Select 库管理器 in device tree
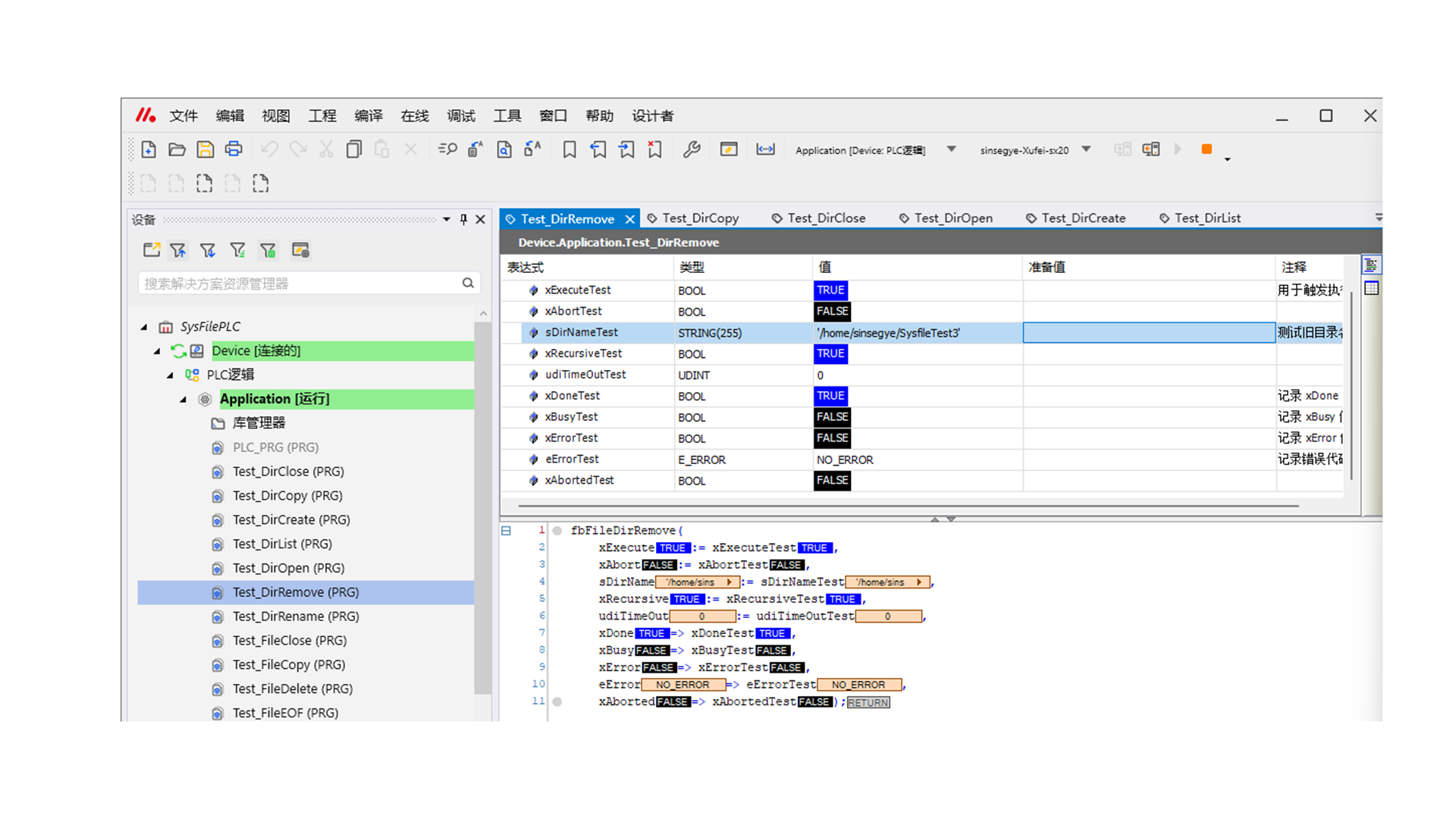 (x=259, y=423)
